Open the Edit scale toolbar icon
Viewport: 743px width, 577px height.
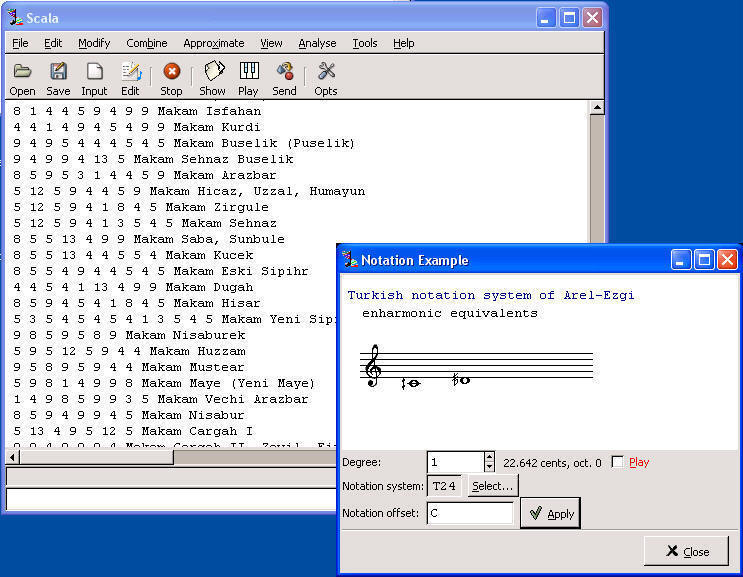pyautogui.click(x=130, y=78)
